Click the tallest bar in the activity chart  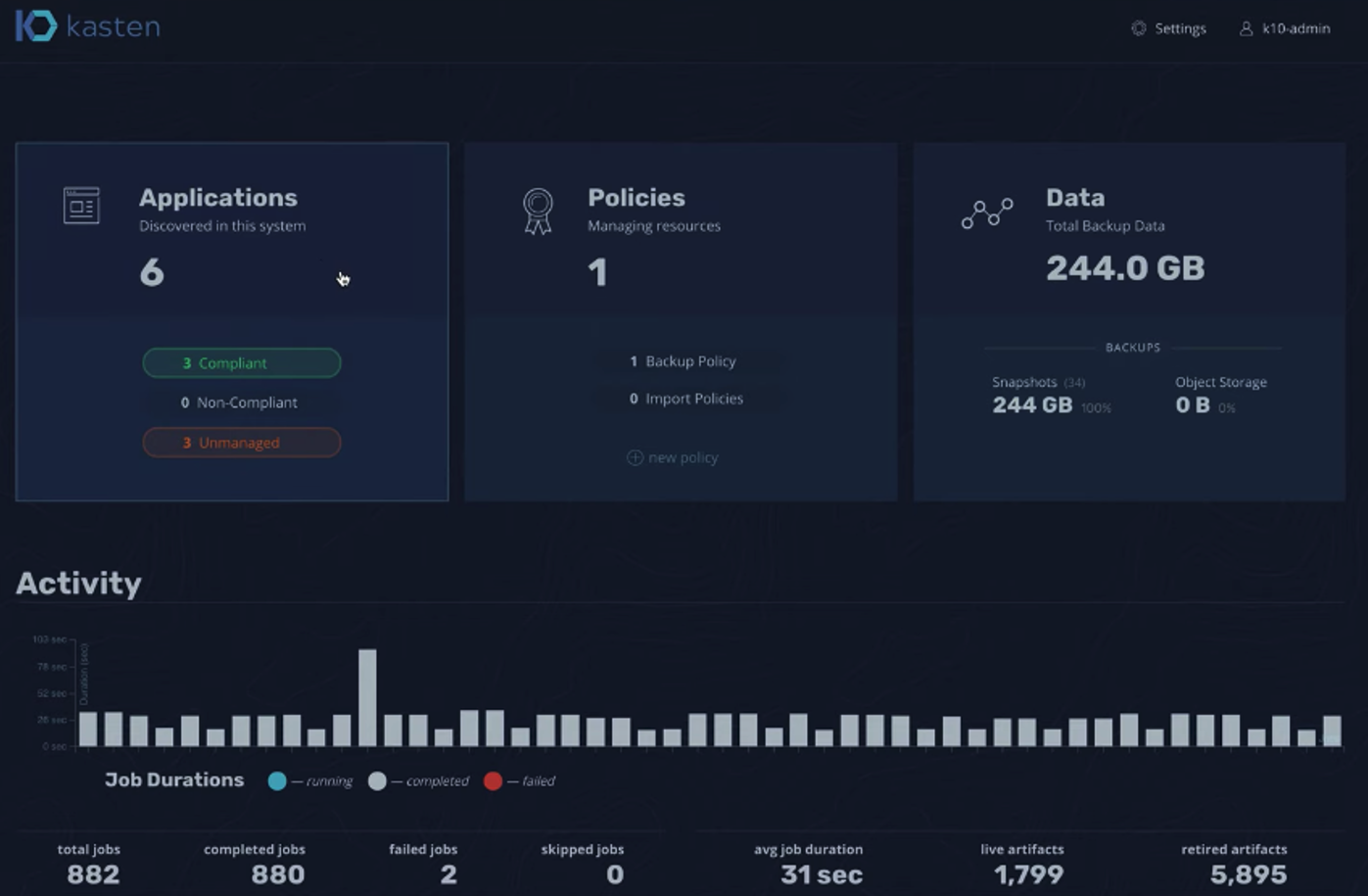(x=367, y=697)
